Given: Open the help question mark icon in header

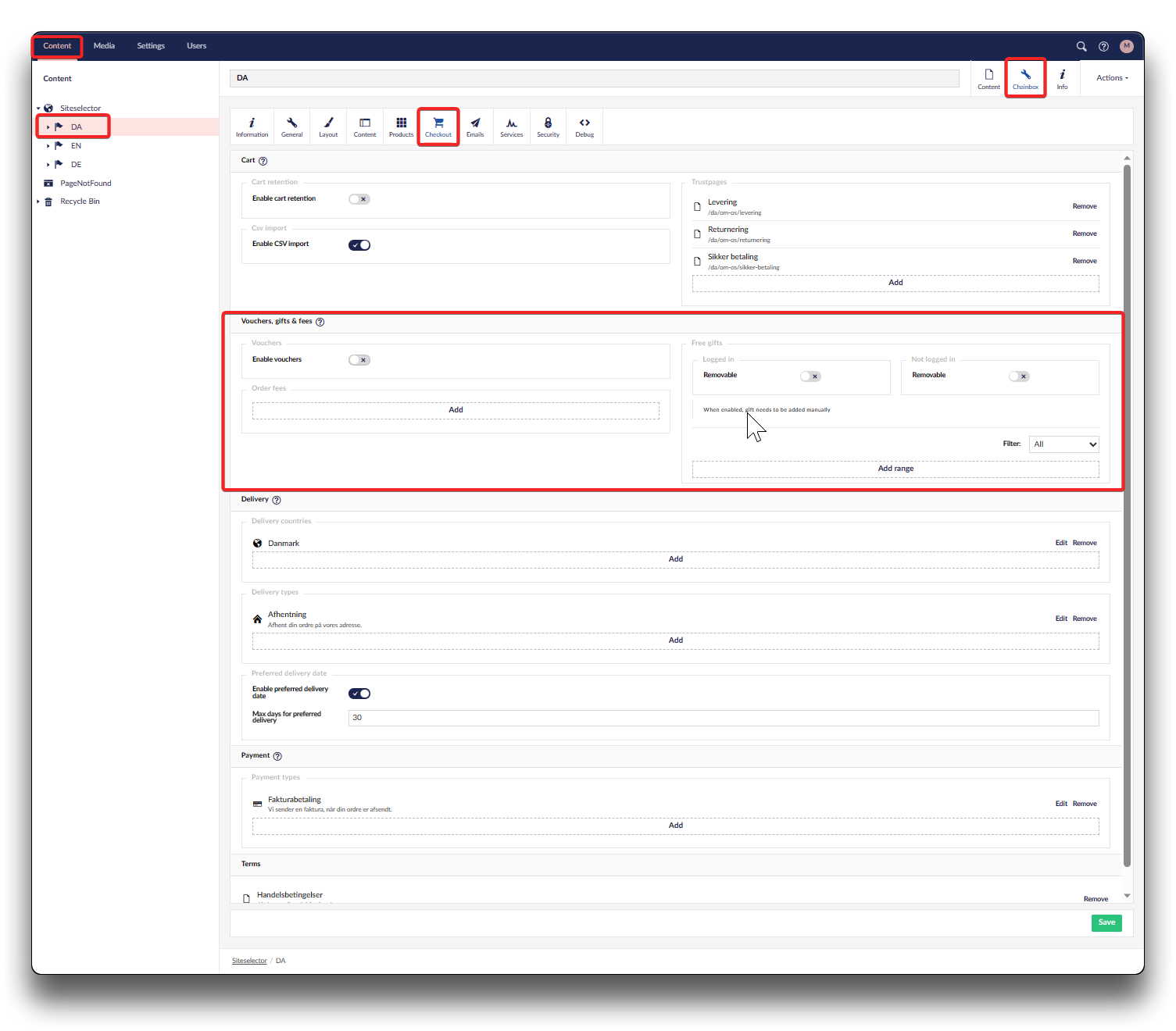Looking at the screenshot, I should tap(1103, 46).
